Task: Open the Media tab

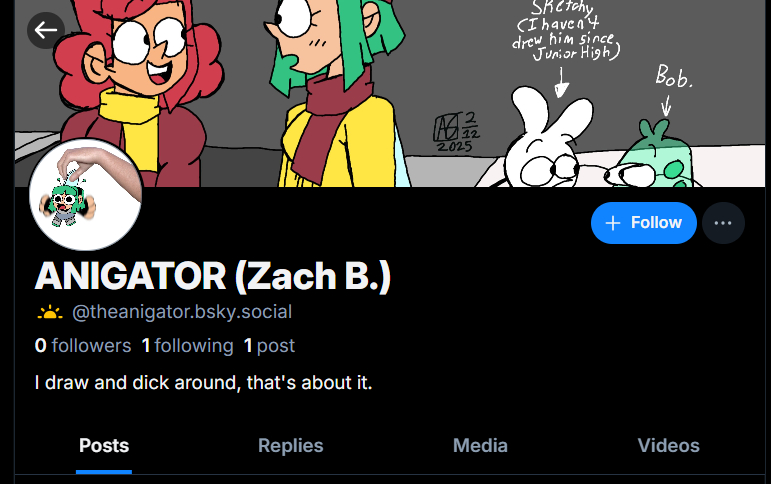Action: point(480,446)
